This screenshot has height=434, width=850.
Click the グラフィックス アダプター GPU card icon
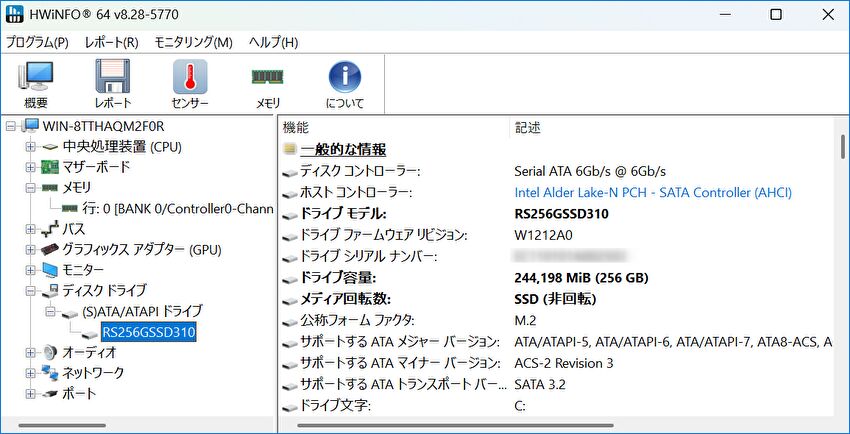click(x=50, y=250)
